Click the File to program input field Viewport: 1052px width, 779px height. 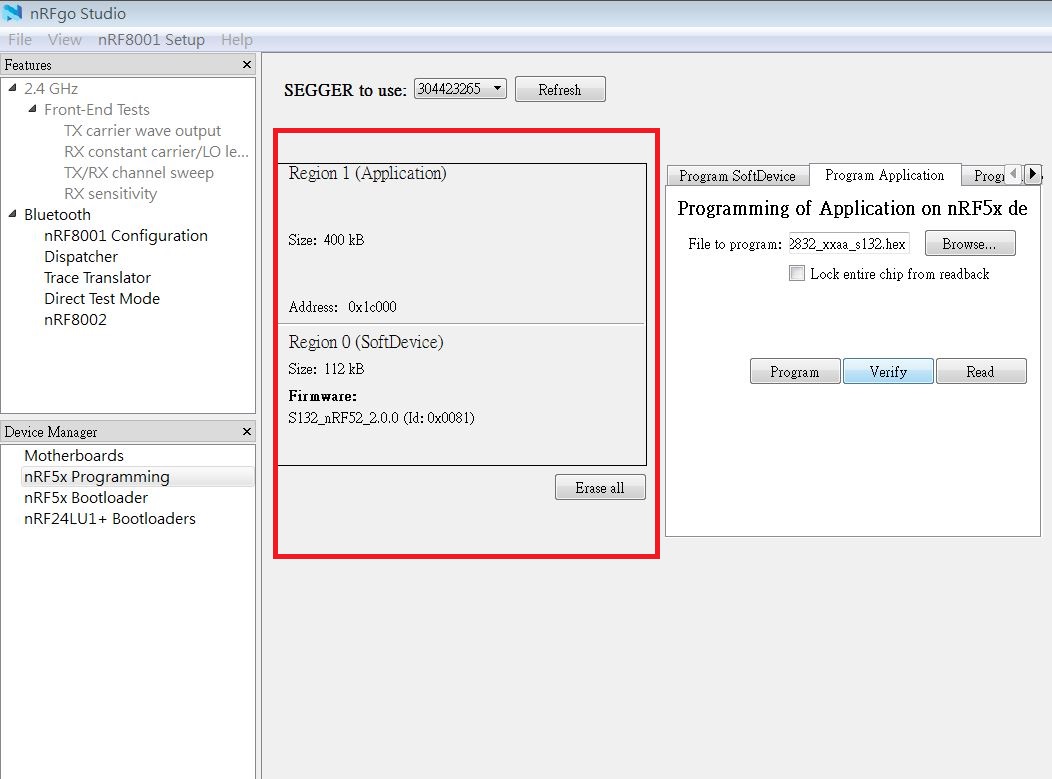[849, 243]
